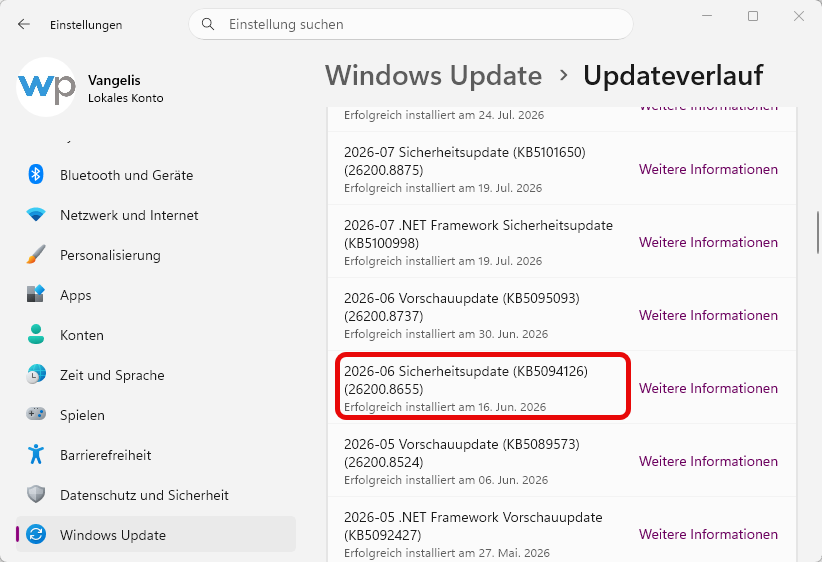Click 2026-06 Sicherheitsupdate (KB5094126) title
Viewport: 822px width, 562px height.
tap(466, 380)
